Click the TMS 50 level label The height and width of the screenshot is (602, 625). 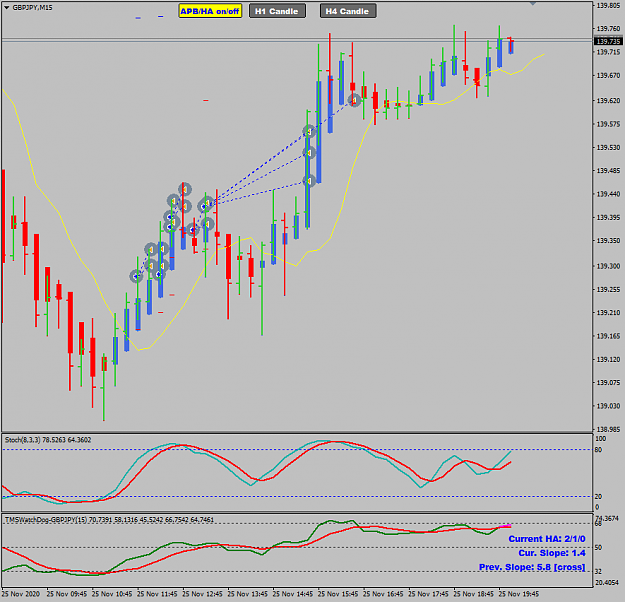598,547
